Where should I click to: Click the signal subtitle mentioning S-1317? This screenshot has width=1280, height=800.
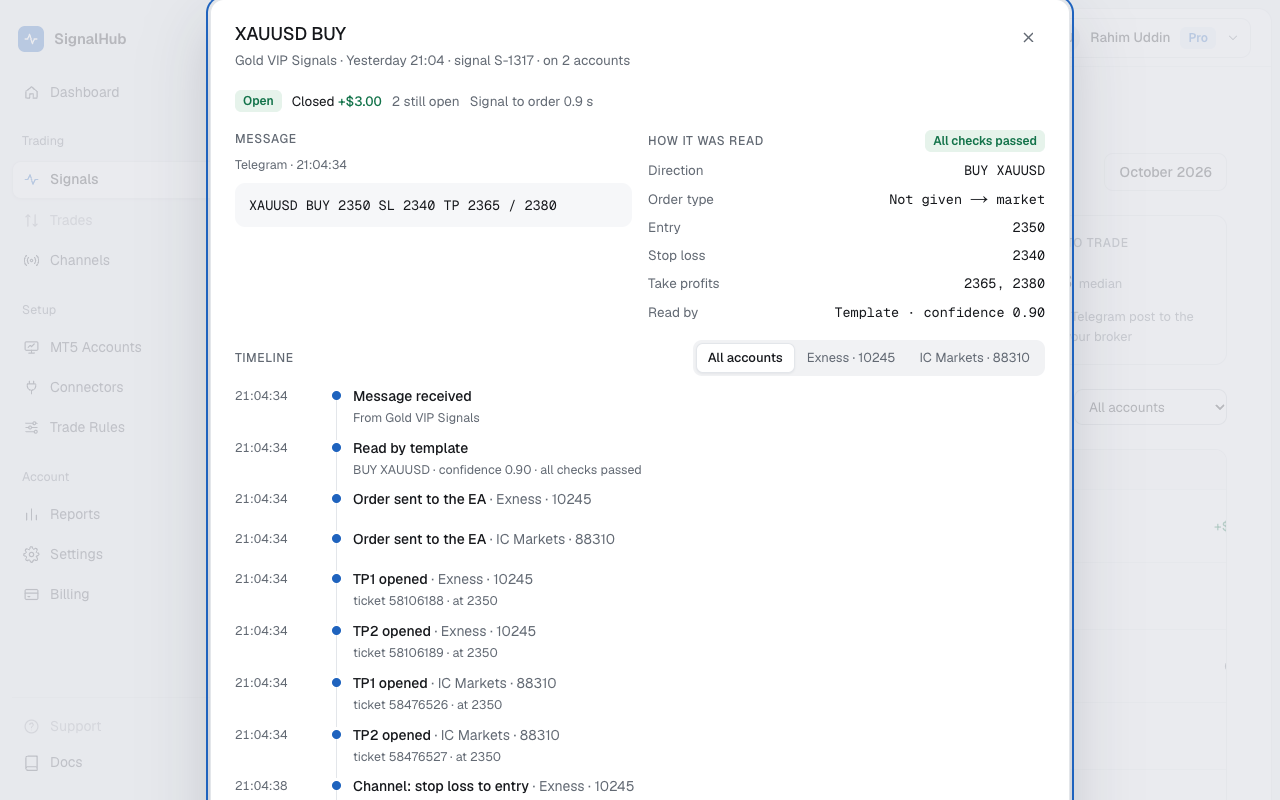pos(432,60)
